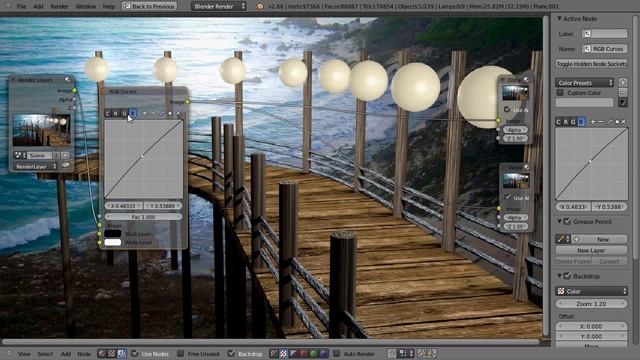The width and height of the screenshot is (640, 360).
Task: Toggle Use Alpha on lower Composite node
Action: [x=507, y=197]
